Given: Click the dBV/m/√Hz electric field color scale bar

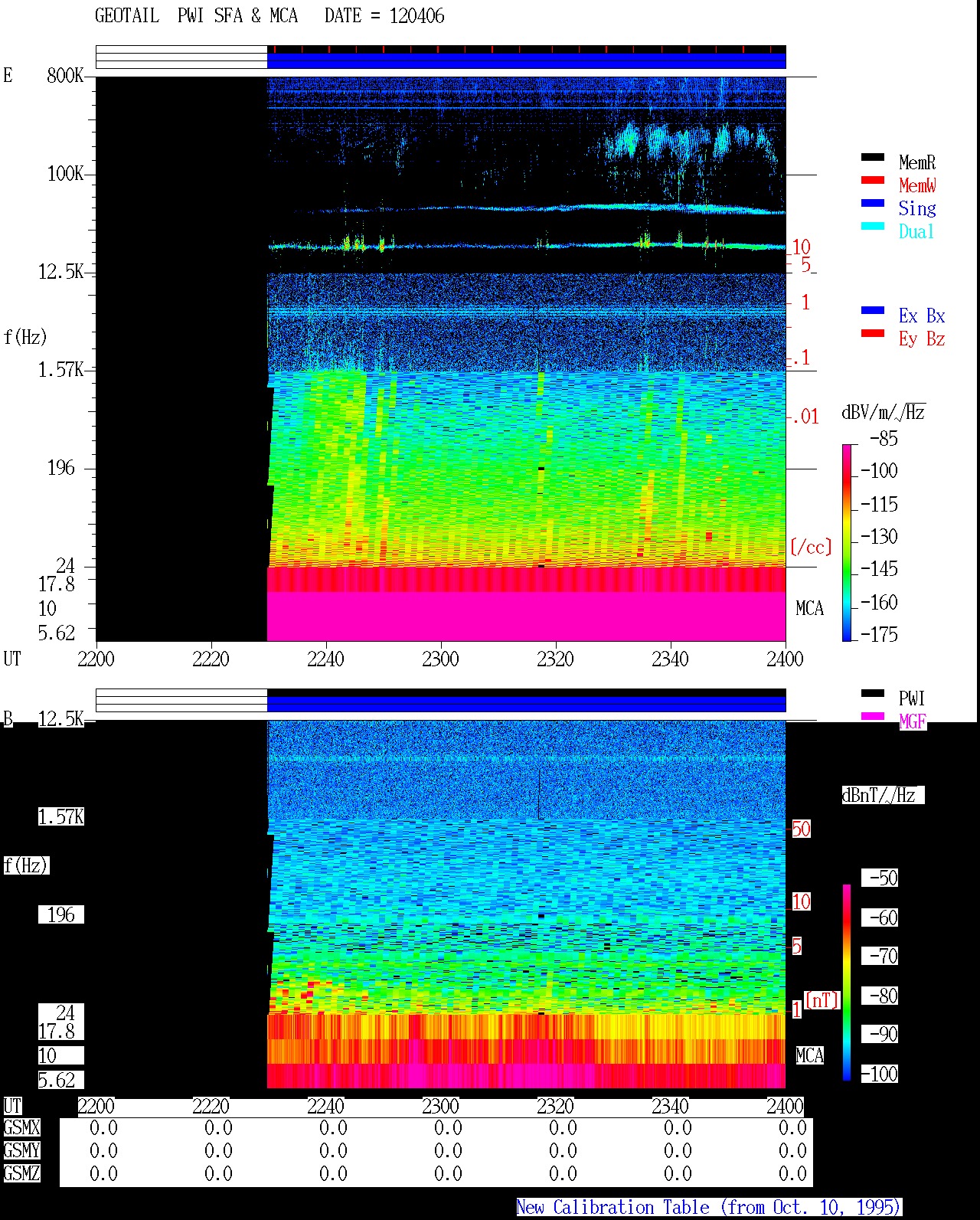Looking at the screenshot, I should (x=847, y=542).
